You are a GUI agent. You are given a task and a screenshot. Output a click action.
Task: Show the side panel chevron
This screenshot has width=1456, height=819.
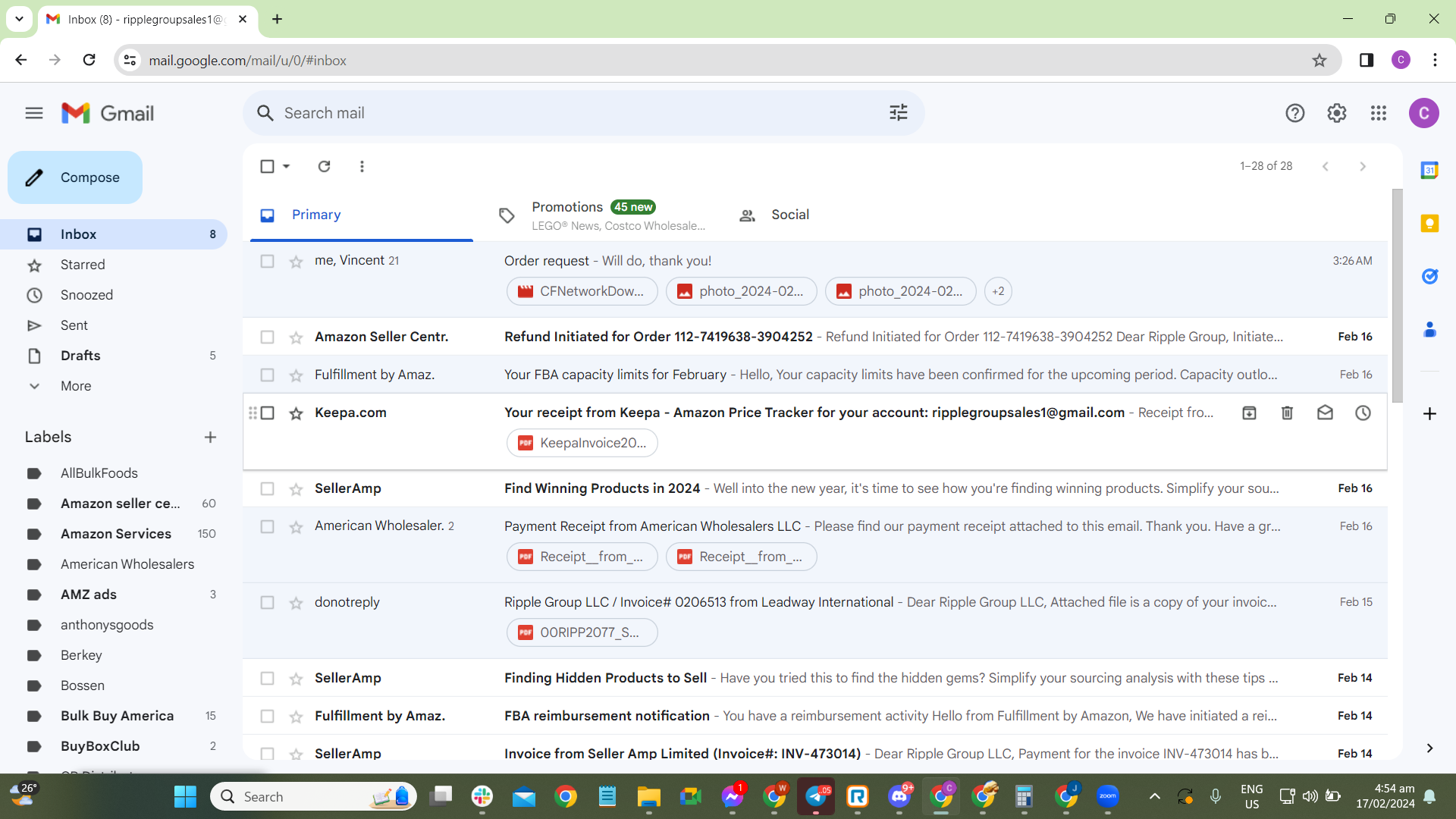pos(1429,748)
